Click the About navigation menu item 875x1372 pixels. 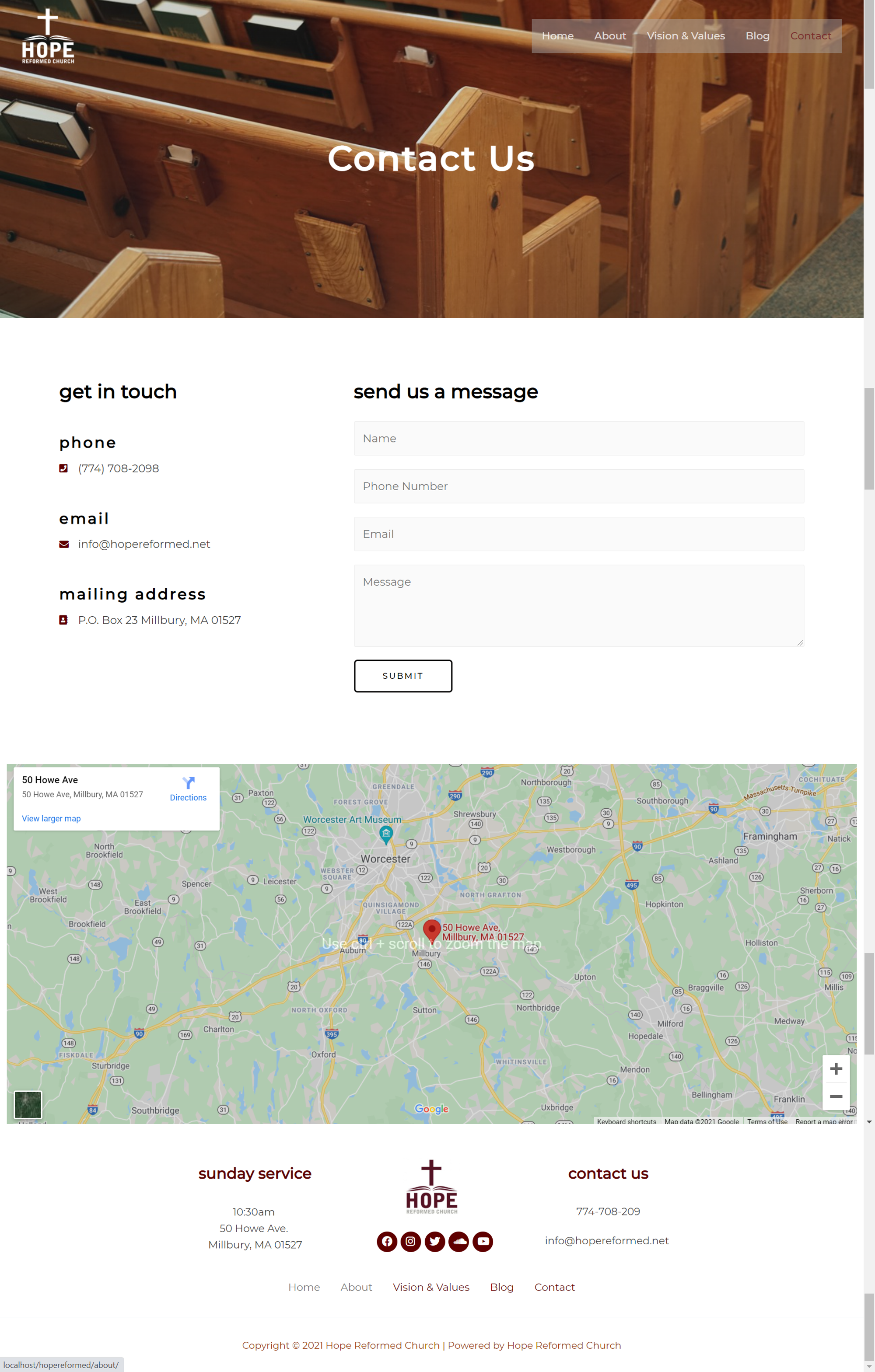[609, 36]
